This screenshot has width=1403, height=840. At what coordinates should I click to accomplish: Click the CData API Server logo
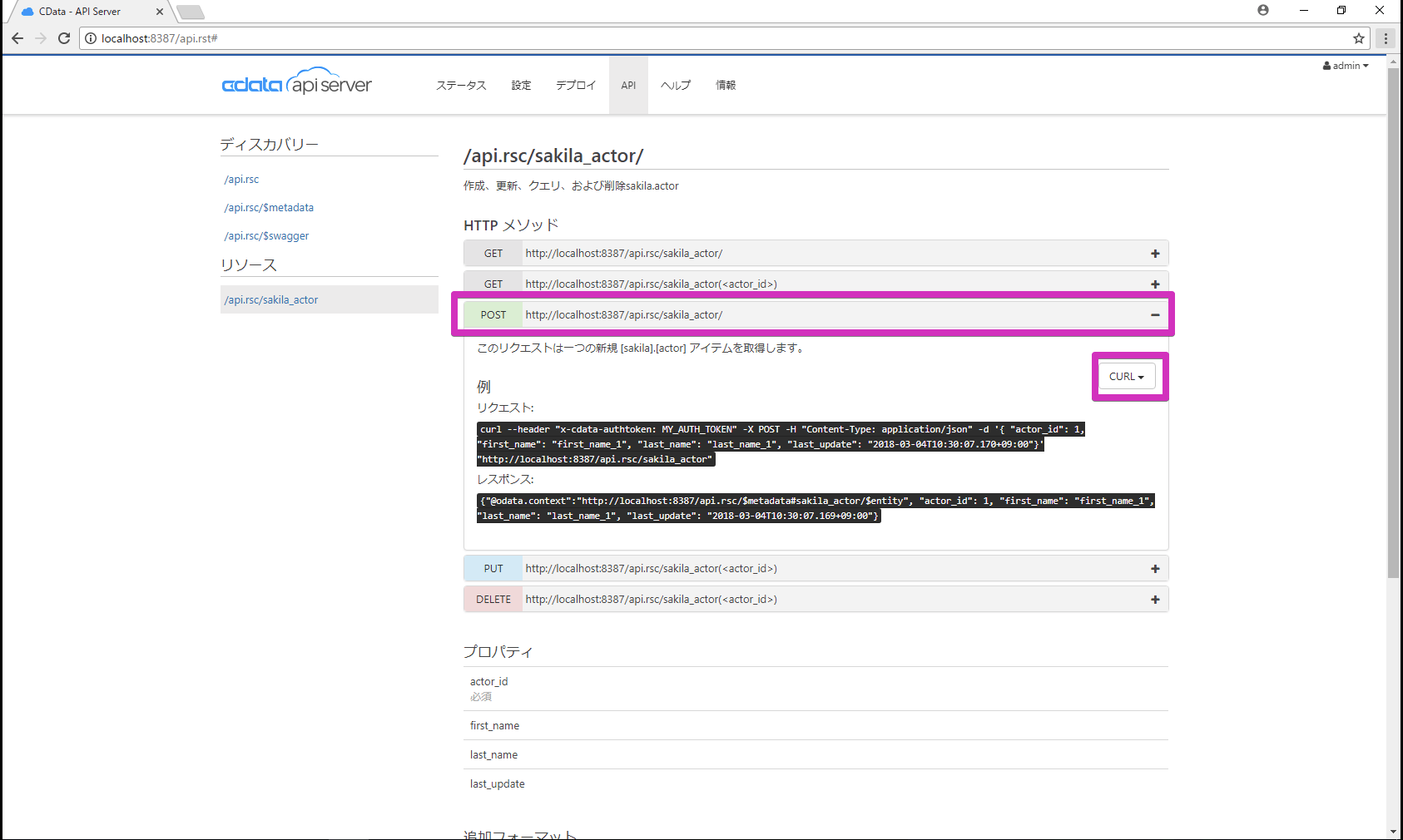(297, 82)
